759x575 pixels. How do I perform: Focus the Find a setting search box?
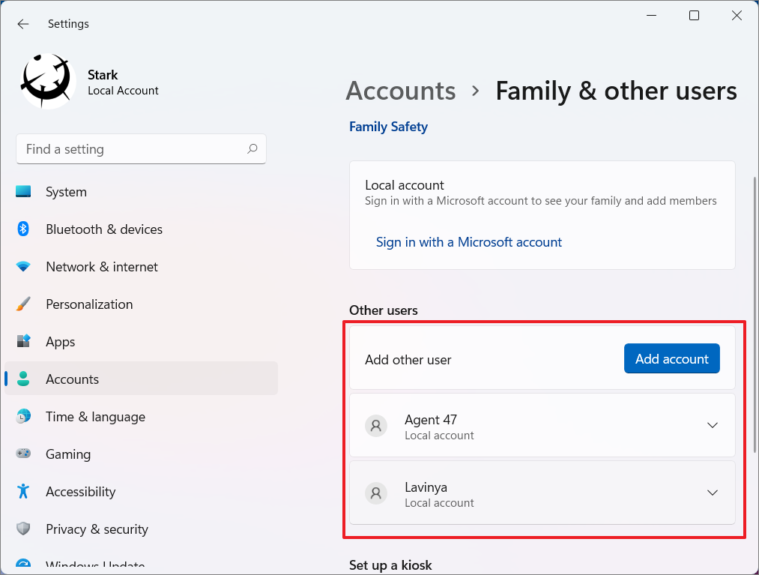(x=141, y=149)
